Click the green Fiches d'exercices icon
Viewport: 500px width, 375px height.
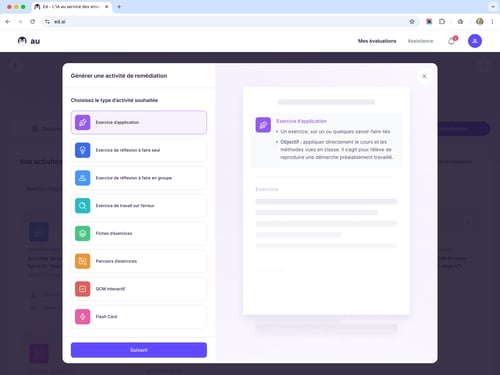pyautogui.click(x=83, y=233)
